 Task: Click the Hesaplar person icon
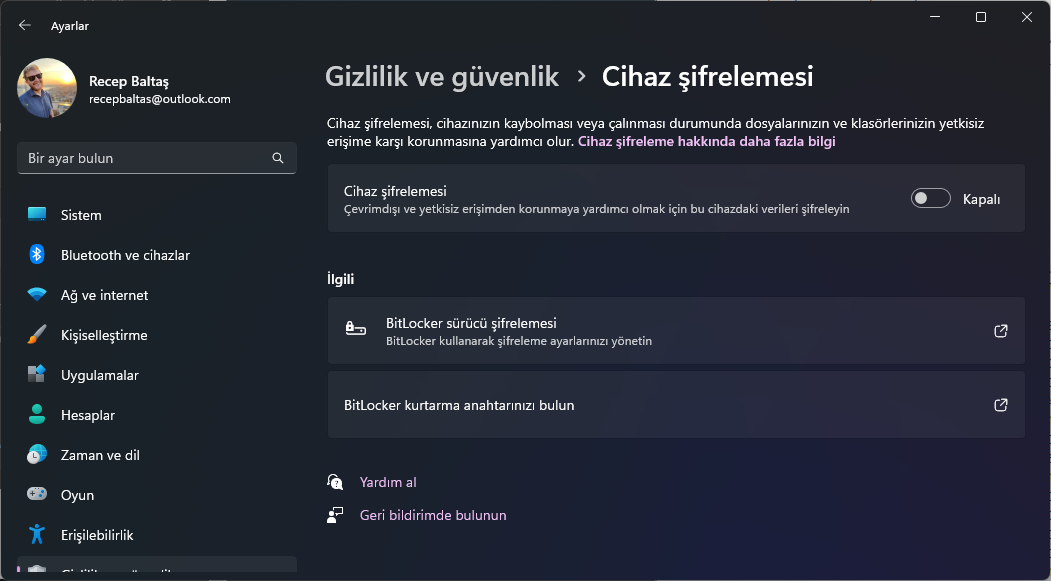click(x=37, y=415)
